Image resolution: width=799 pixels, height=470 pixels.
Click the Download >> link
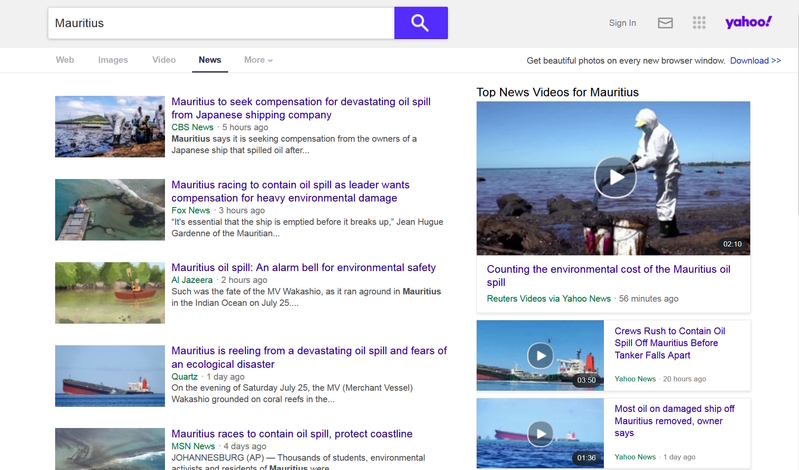pyautogui.click(x=755, y=61)
